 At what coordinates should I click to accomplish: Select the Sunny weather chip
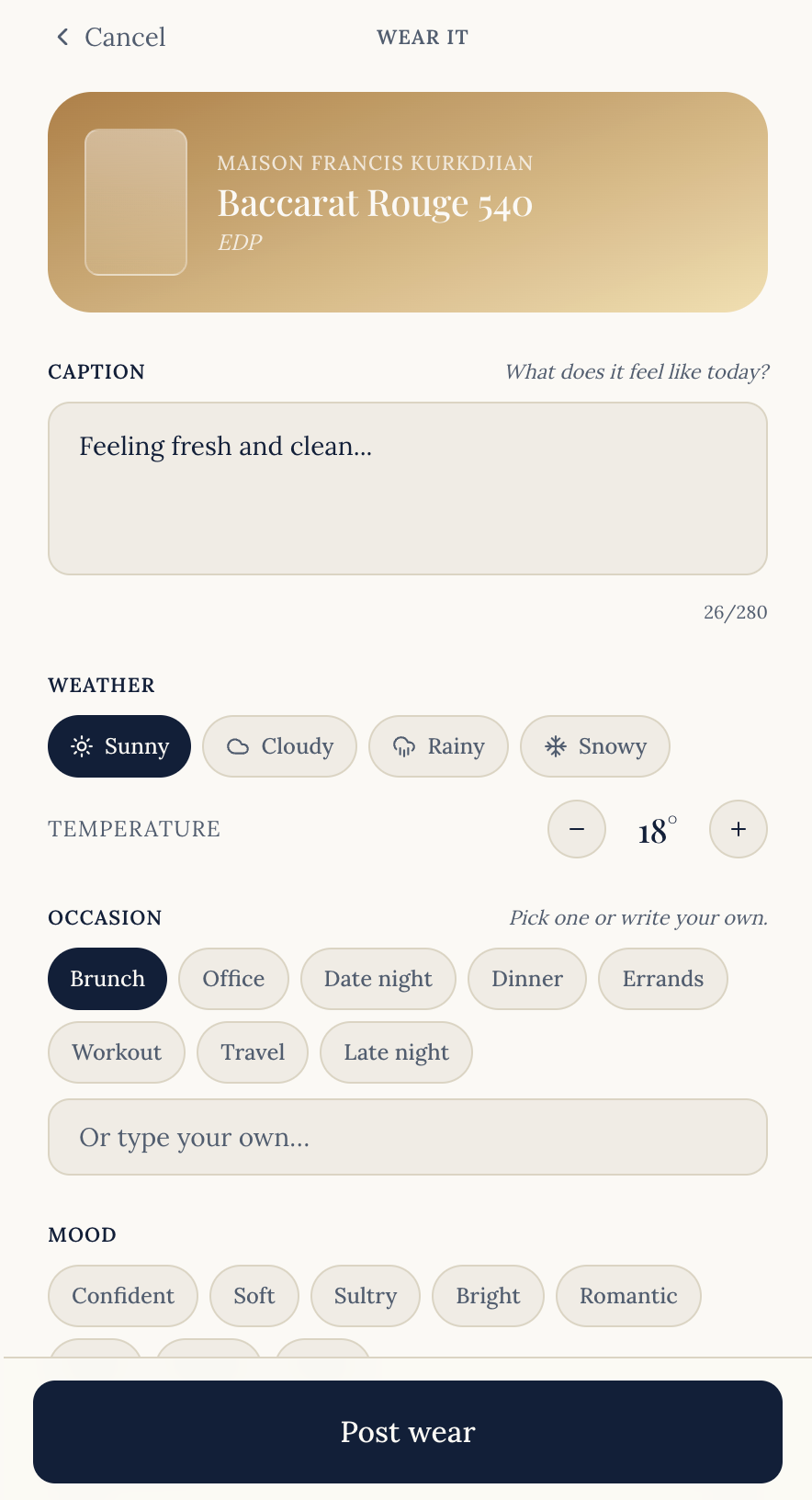point(119,746)
